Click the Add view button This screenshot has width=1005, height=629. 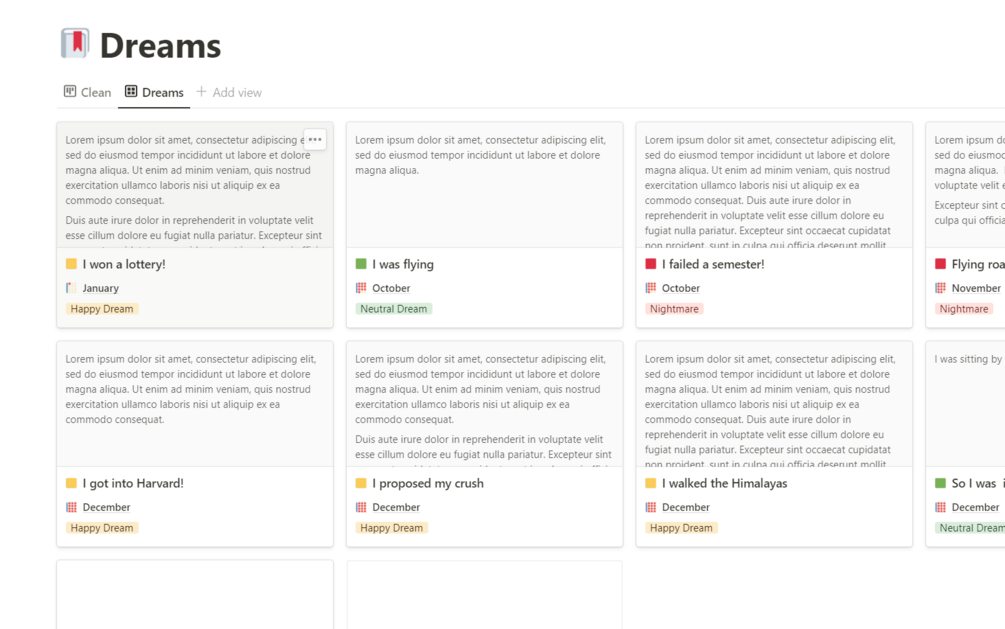229,92
